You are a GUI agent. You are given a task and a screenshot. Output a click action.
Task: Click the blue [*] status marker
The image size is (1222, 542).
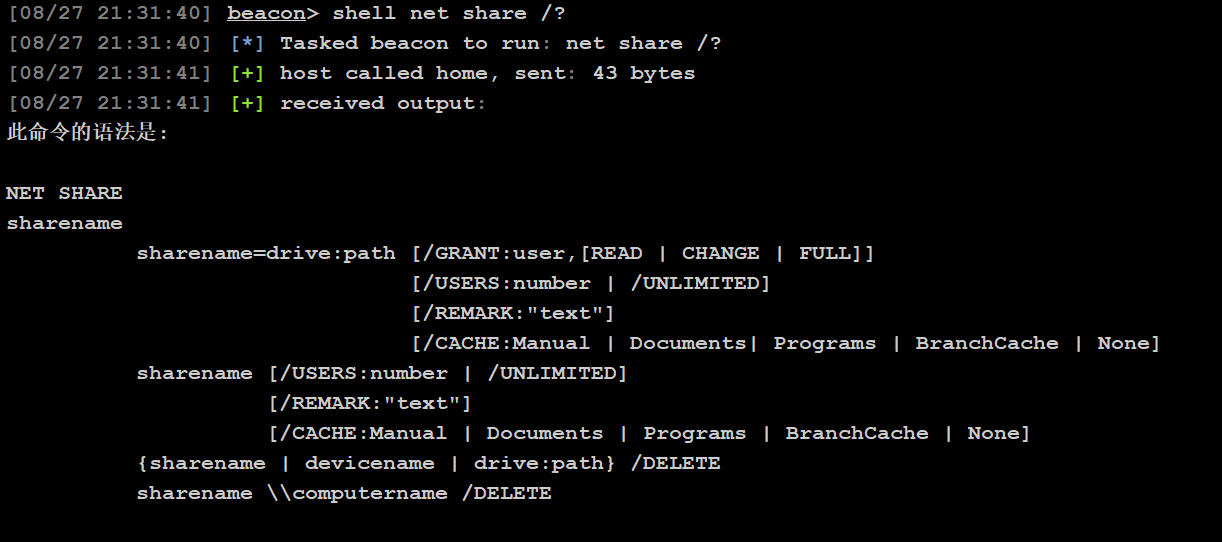[x=247, y=44]
